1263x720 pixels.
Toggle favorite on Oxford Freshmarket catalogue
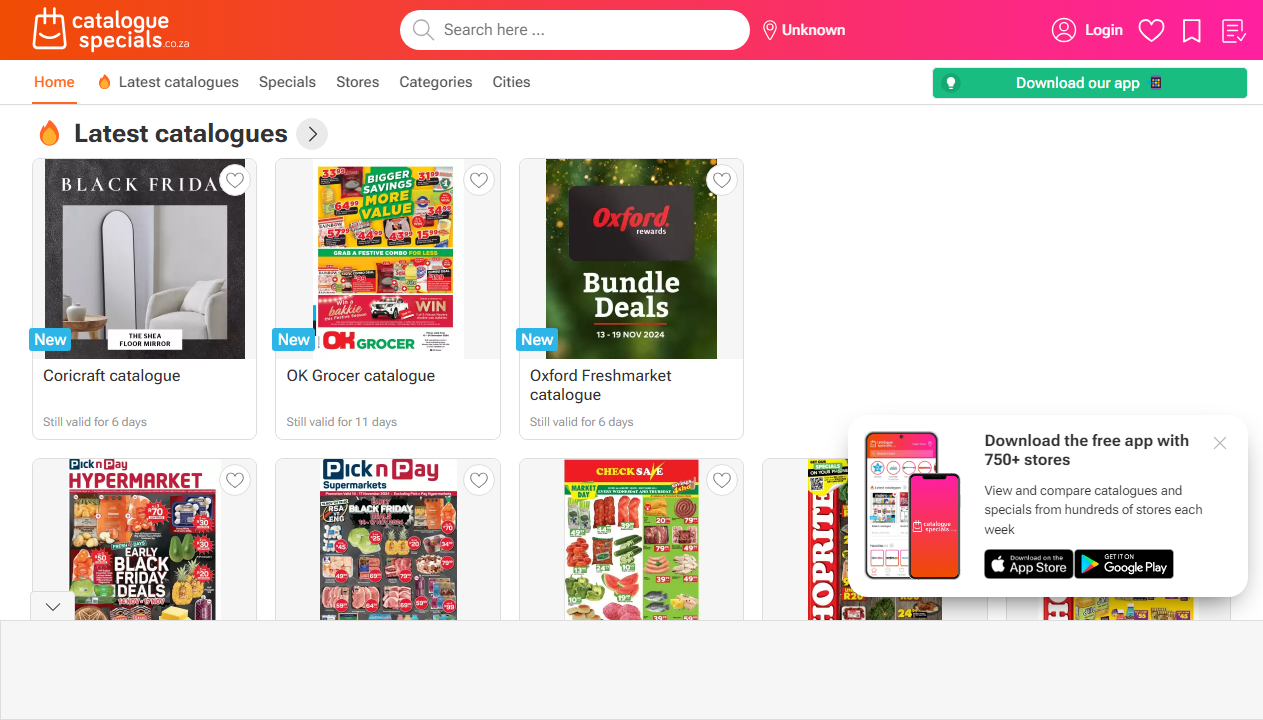click(x=722, y=180)
